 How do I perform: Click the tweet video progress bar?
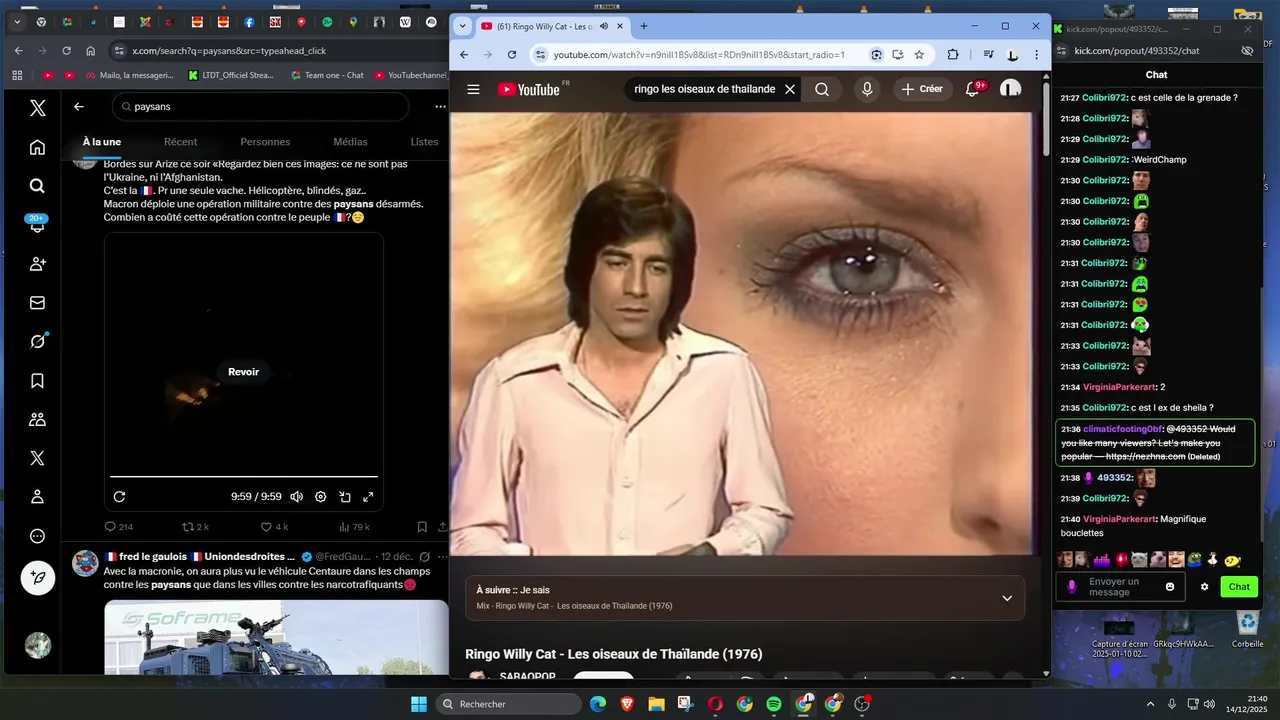pyautogui.click(x=243, y=477)
